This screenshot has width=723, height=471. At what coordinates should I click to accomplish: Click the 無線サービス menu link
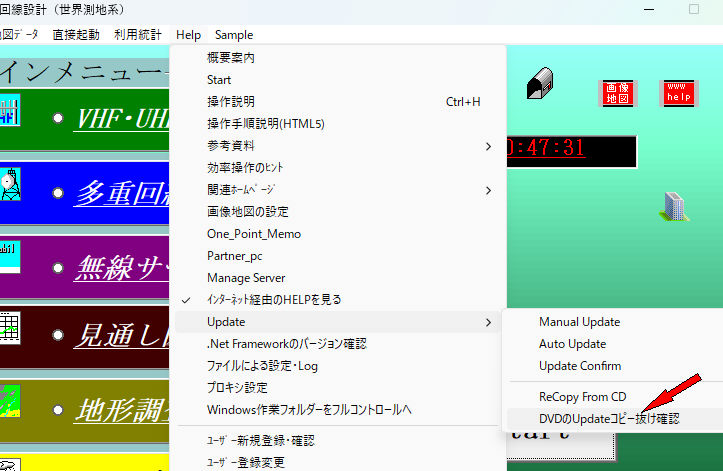tap(120, 266)
